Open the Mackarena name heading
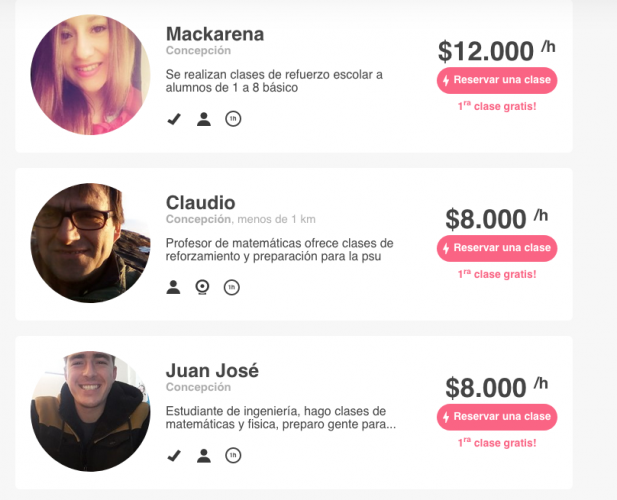This screenshot has height=500, width=617. click(215, 34)
